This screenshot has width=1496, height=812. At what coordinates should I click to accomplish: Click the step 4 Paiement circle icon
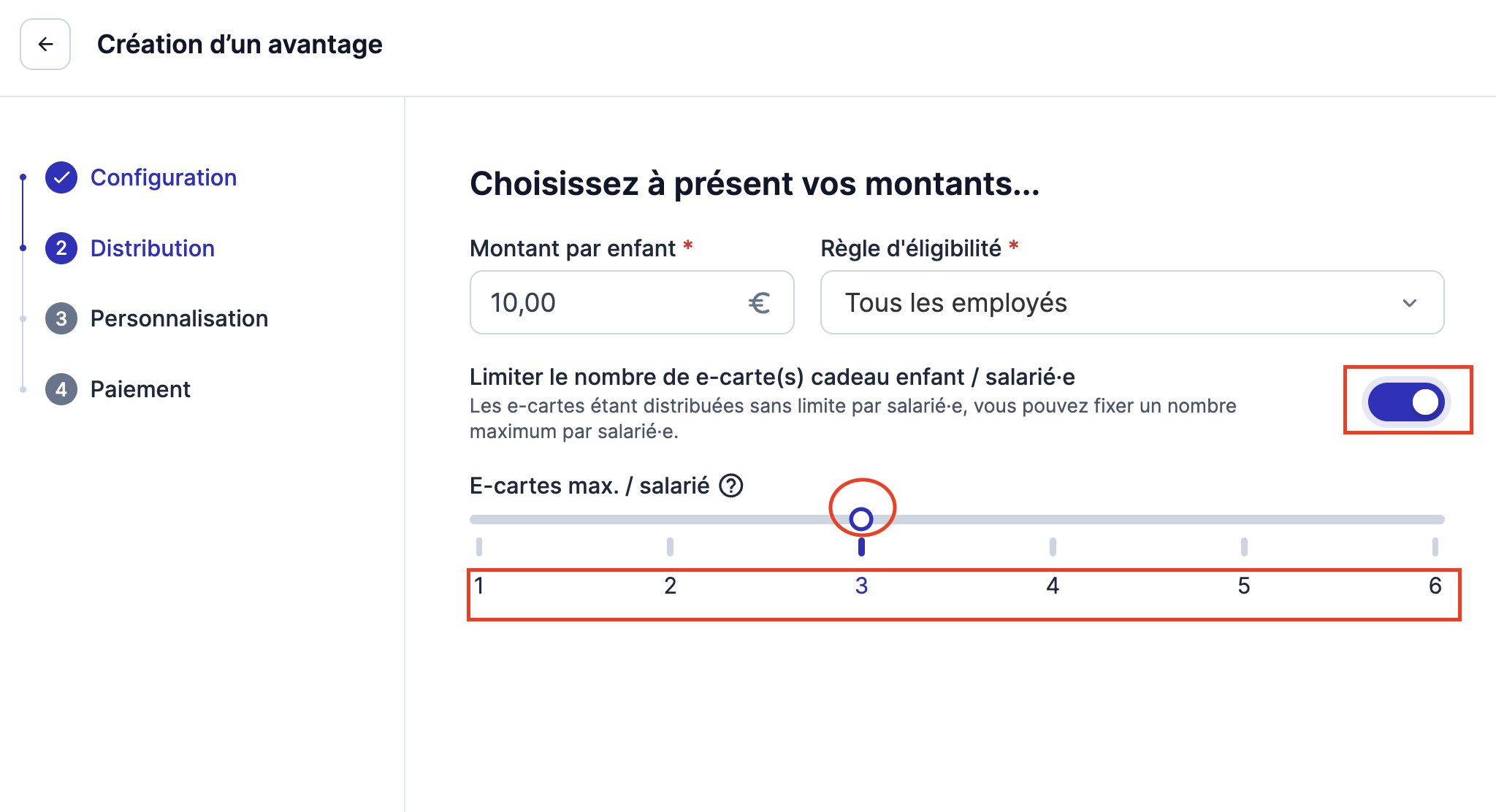coord(61,389)
